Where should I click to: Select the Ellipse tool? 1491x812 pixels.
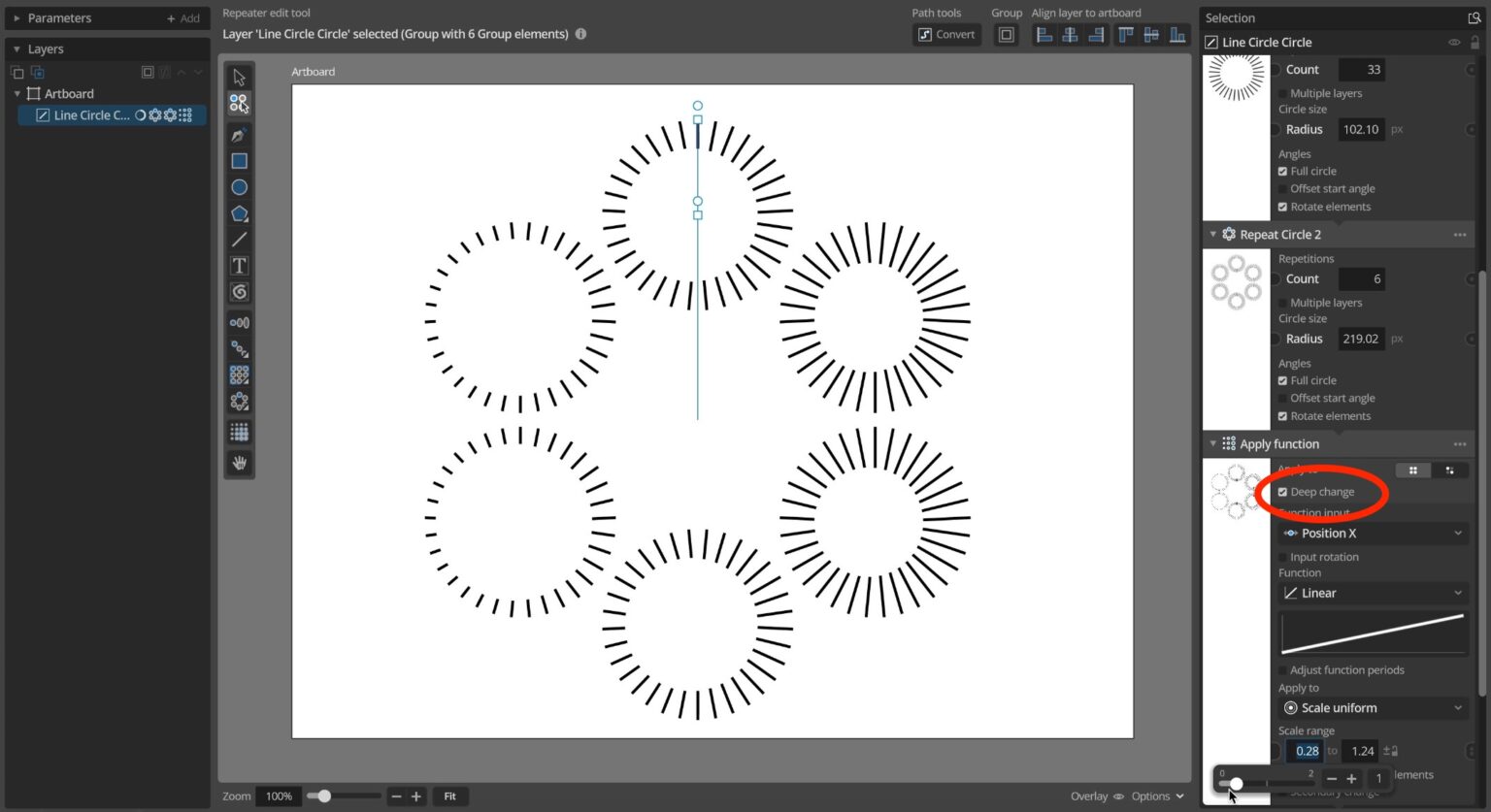coord(240,187)
